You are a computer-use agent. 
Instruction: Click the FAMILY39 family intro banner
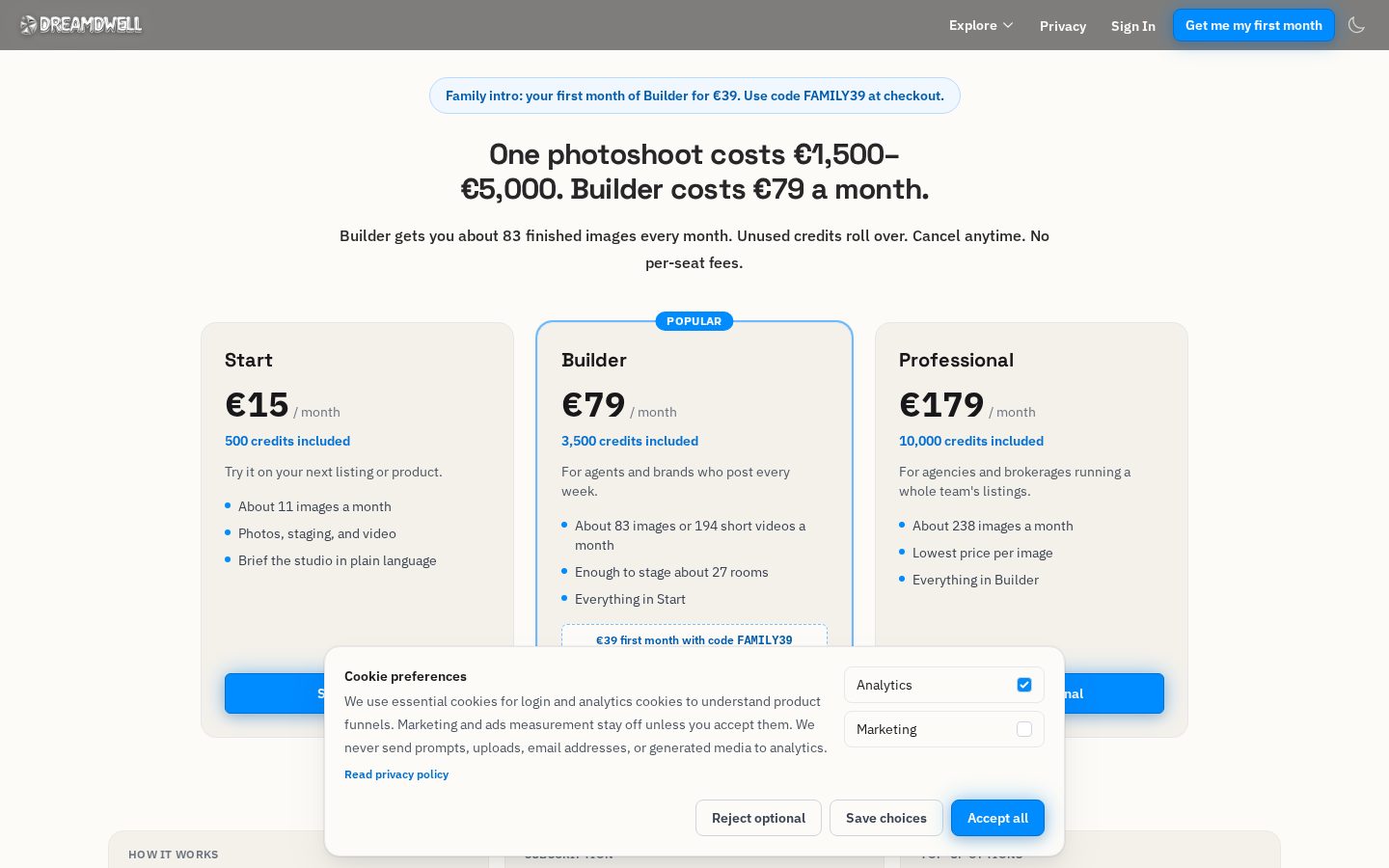[694, 95]
